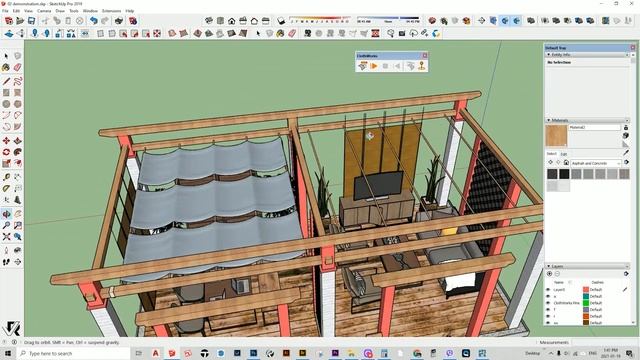Click the Windows search box
This screenshot has height=360, width=640.
coord(73,353)
